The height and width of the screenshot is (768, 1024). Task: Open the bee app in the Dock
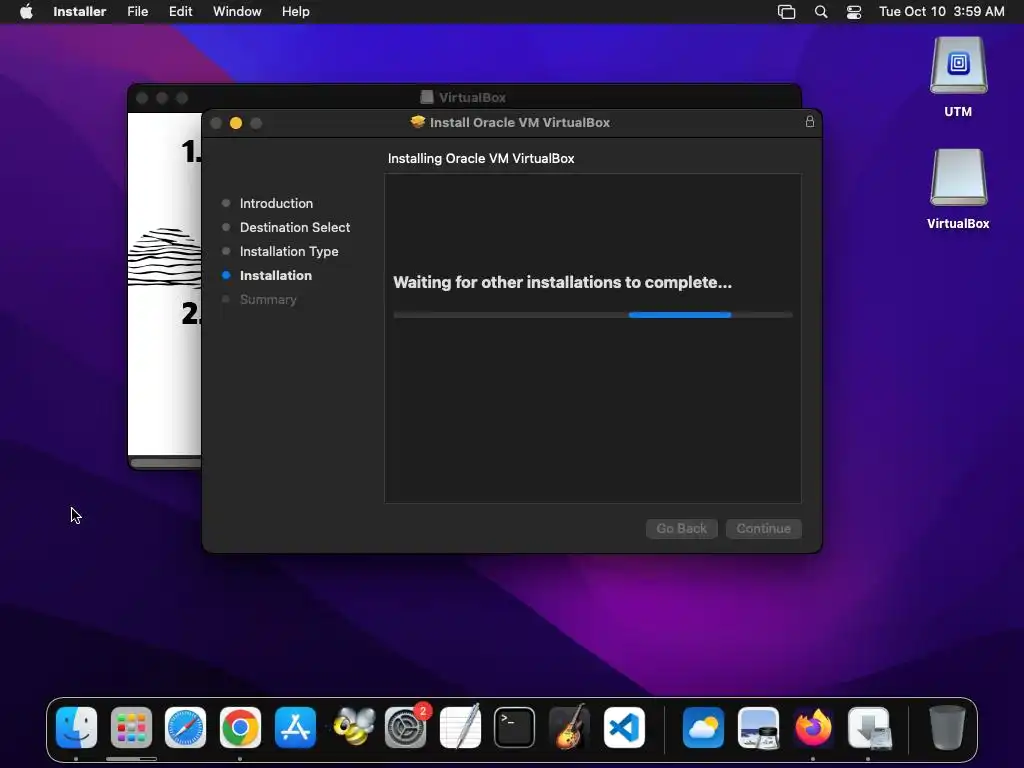coord(353,728)
